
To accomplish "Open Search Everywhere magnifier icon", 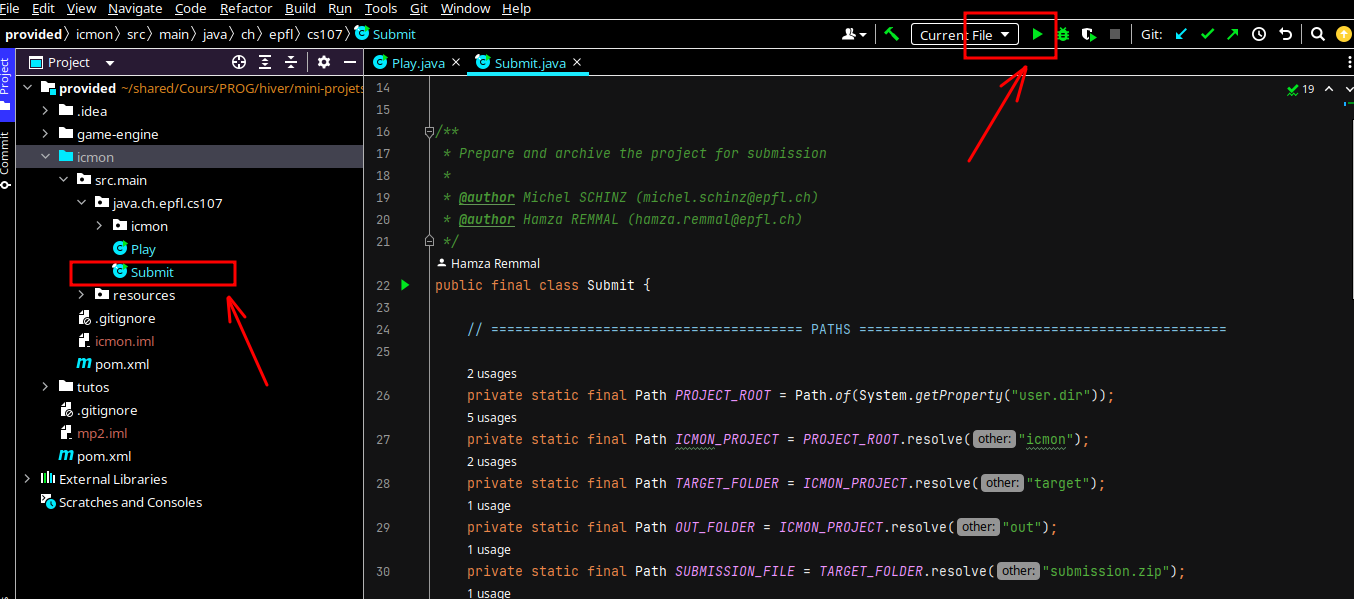I will coord(1318,34).
